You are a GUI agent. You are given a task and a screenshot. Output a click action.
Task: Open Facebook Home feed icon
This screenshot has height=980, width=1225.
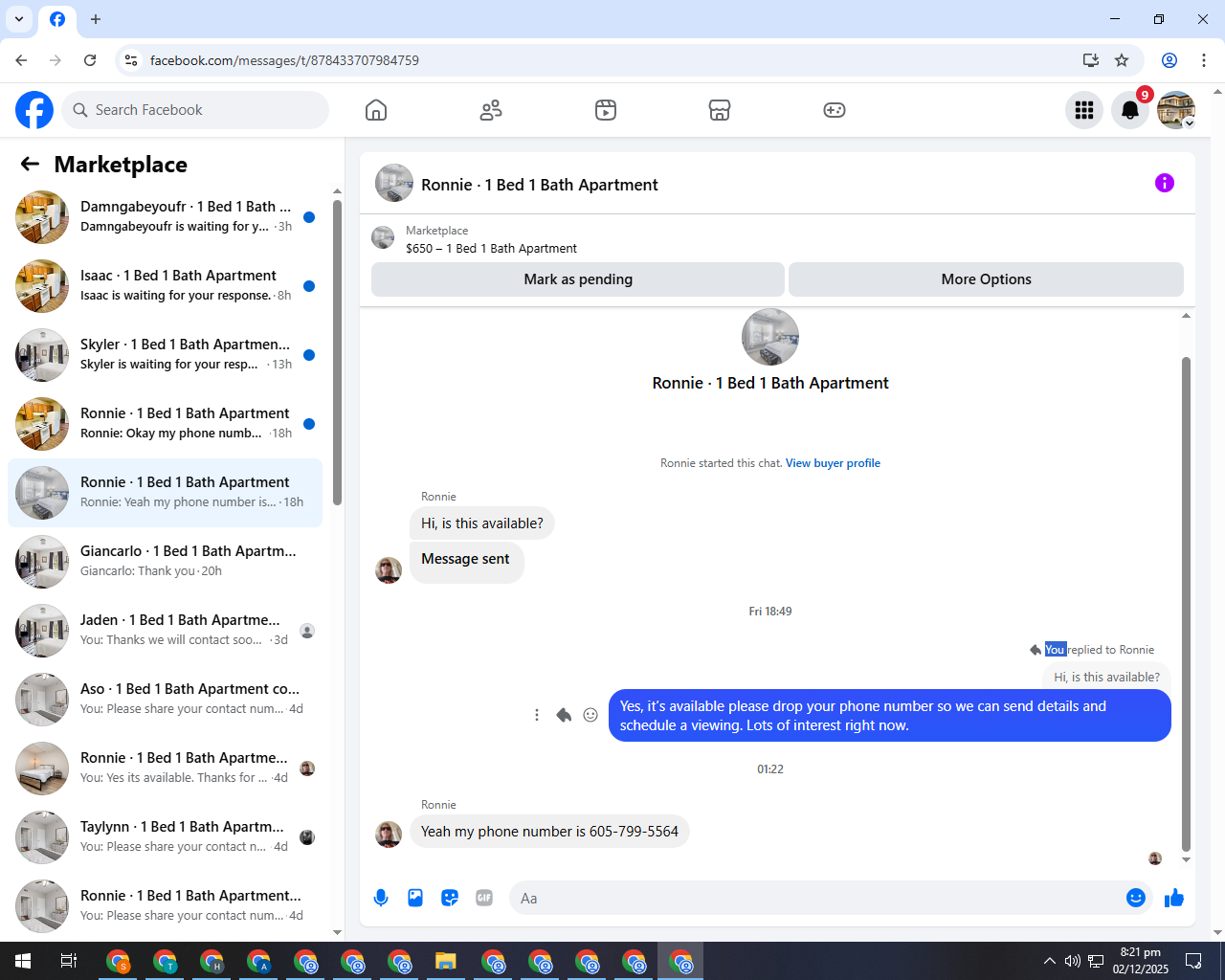tap(376, 110)
